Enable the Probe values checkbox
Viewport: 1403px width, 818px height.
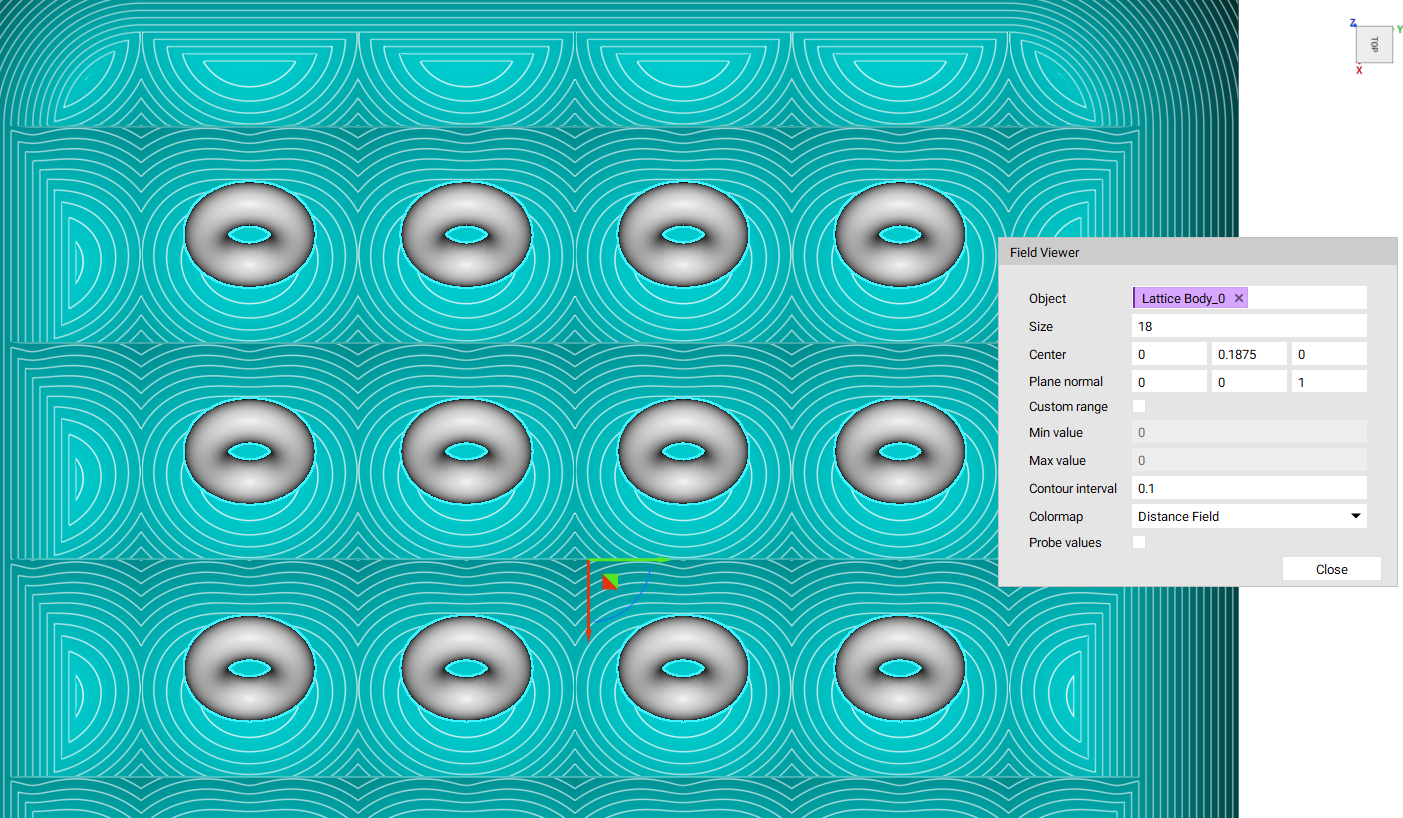pos(1139,542)
